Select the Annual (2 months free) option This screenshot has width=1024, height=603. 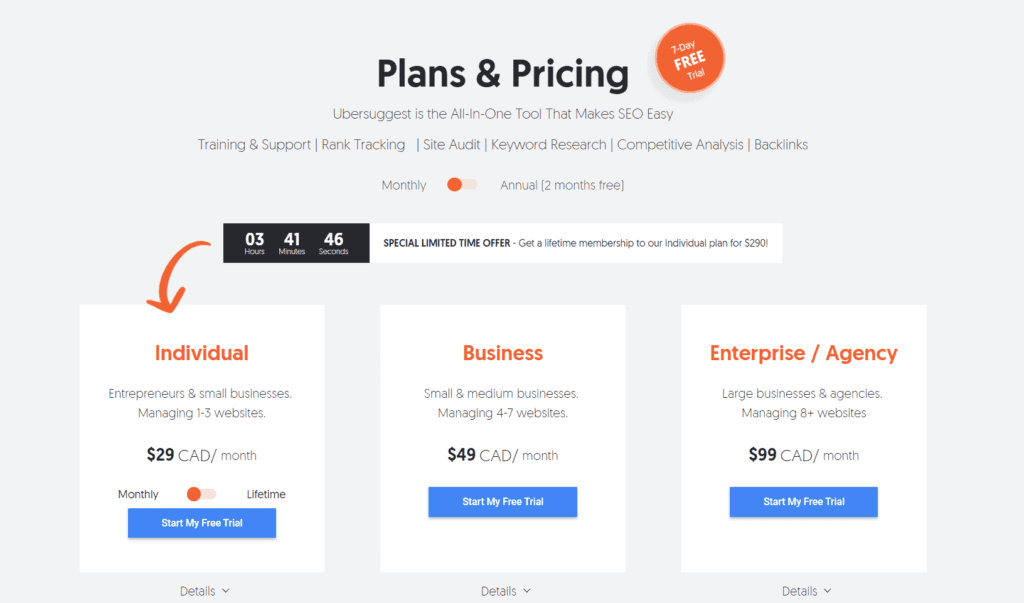(x=562, y=185)
